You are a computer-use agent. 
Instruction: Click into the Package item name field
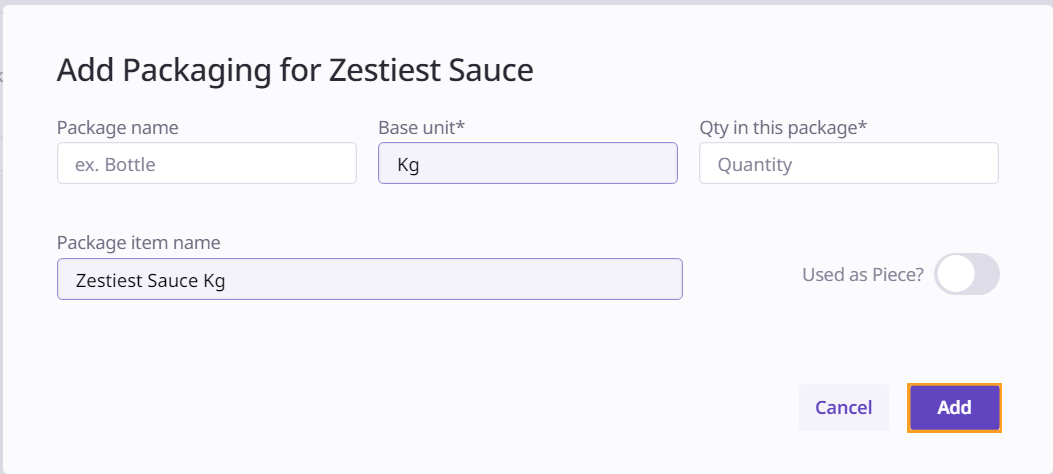click(369, 280)
